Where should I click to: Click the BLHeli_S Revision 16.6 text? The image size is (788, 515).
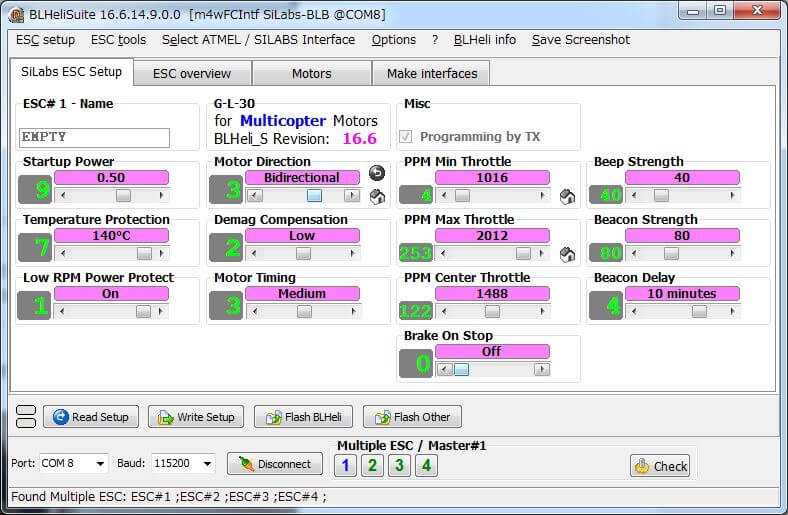click(295, 139)
